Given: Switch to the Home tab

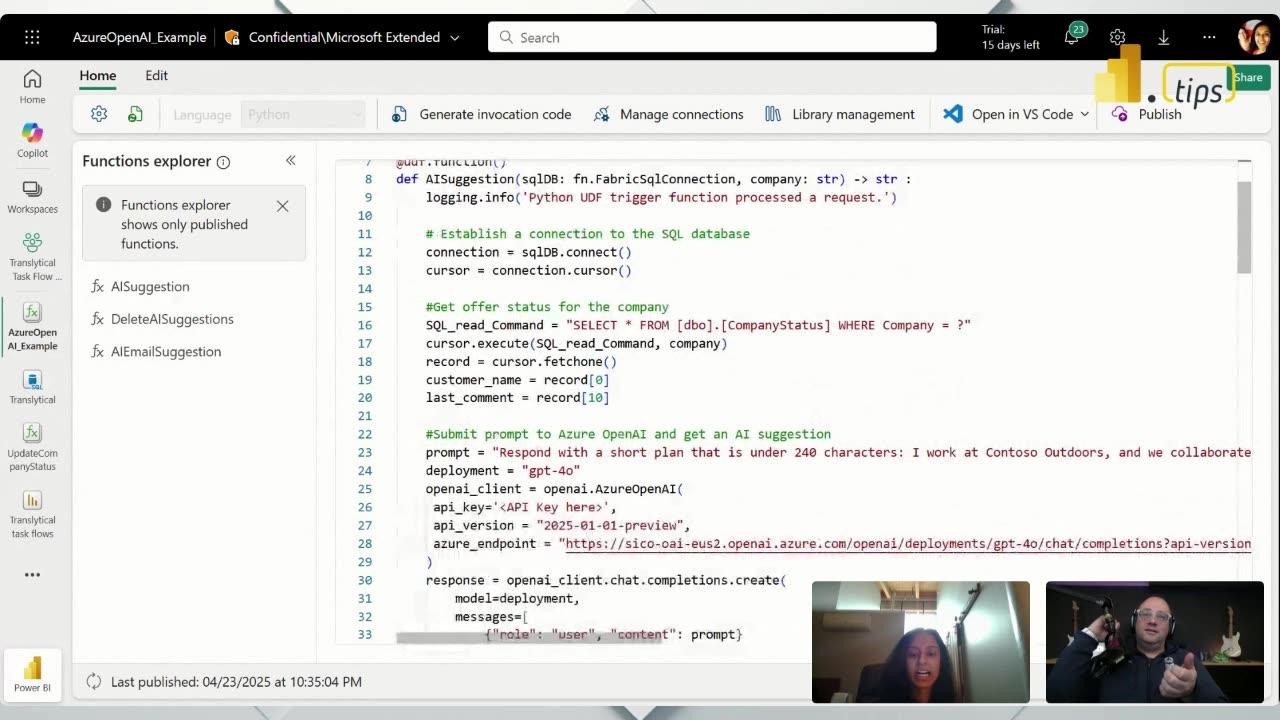Looking at the screenshot, I should point(98,75).
